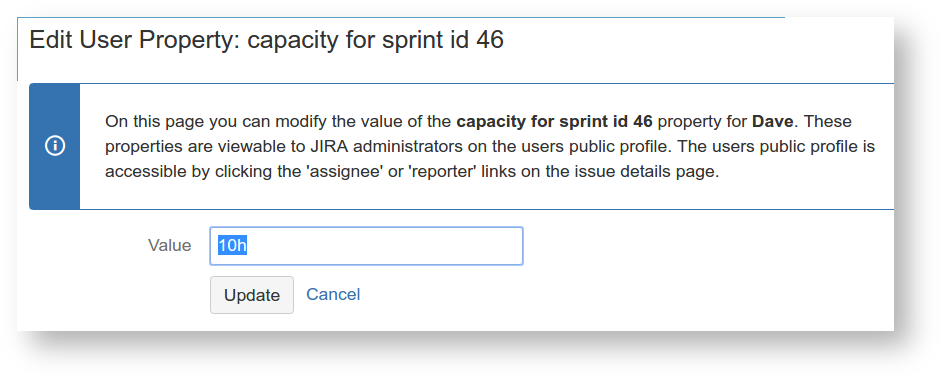Click the bold name "Dave" in message

pyautogui.click(x=773, y=121)
